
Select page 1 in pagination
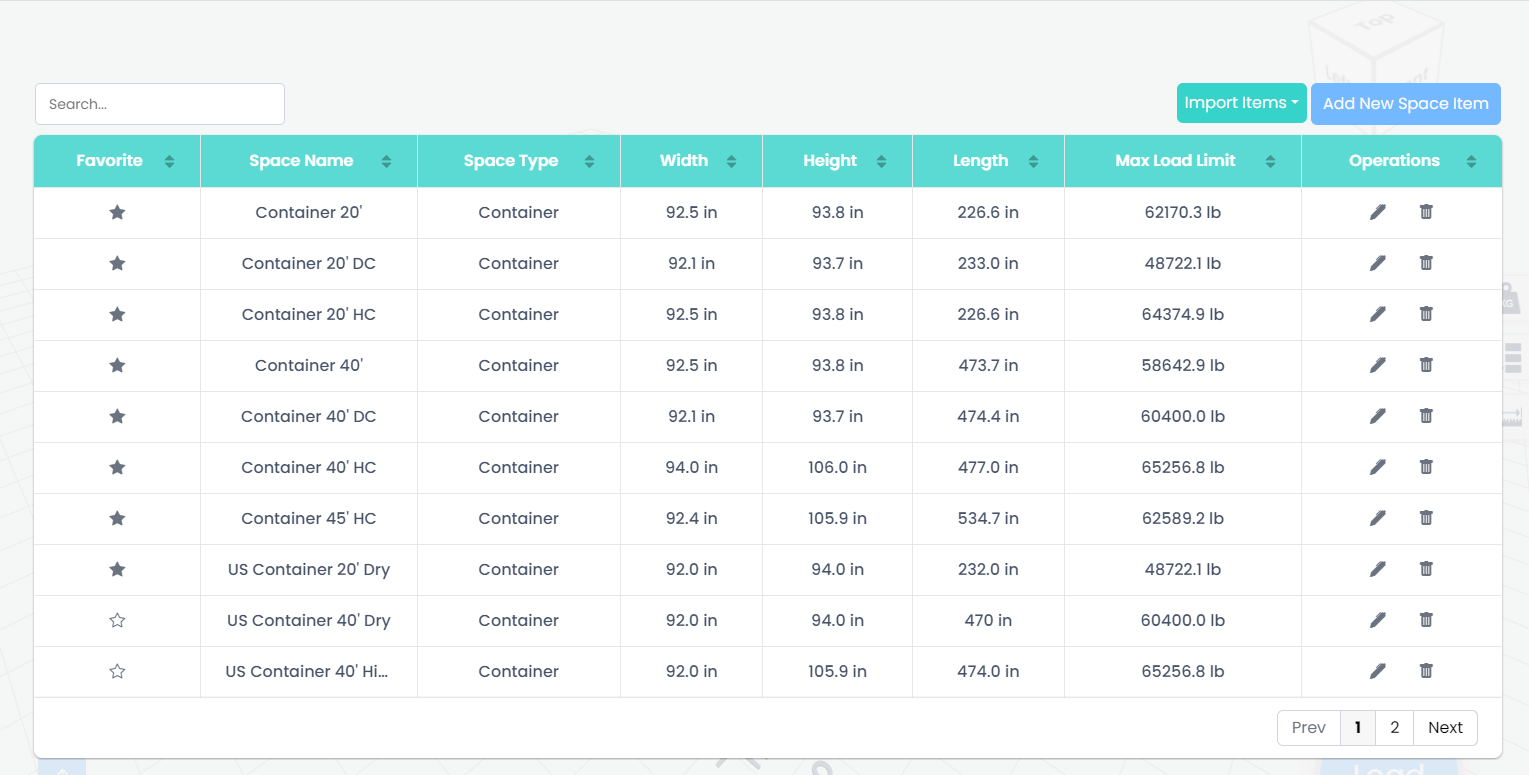point(1358,727)
